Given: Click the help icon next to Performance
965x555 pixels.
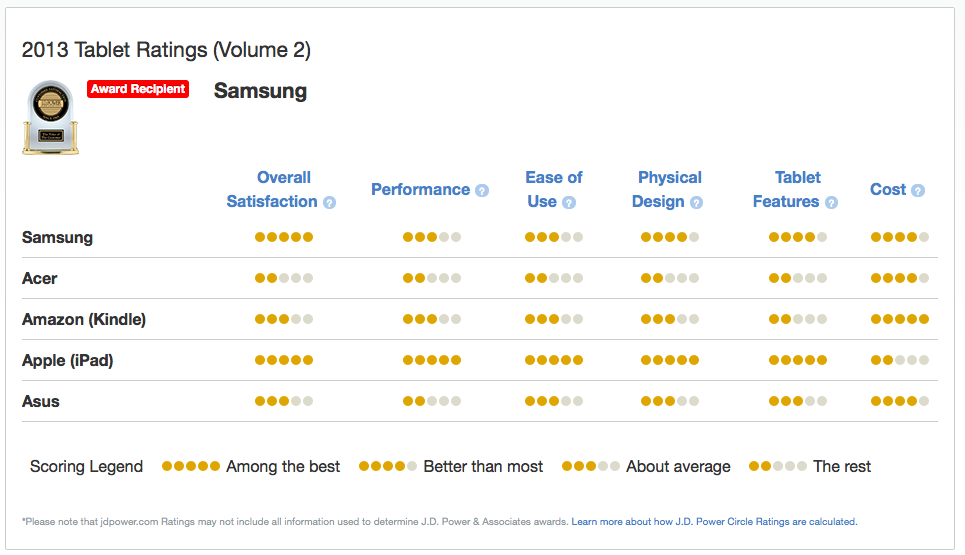Looking at the screenshot, I should pyautogui.click(x=482, y=190).
